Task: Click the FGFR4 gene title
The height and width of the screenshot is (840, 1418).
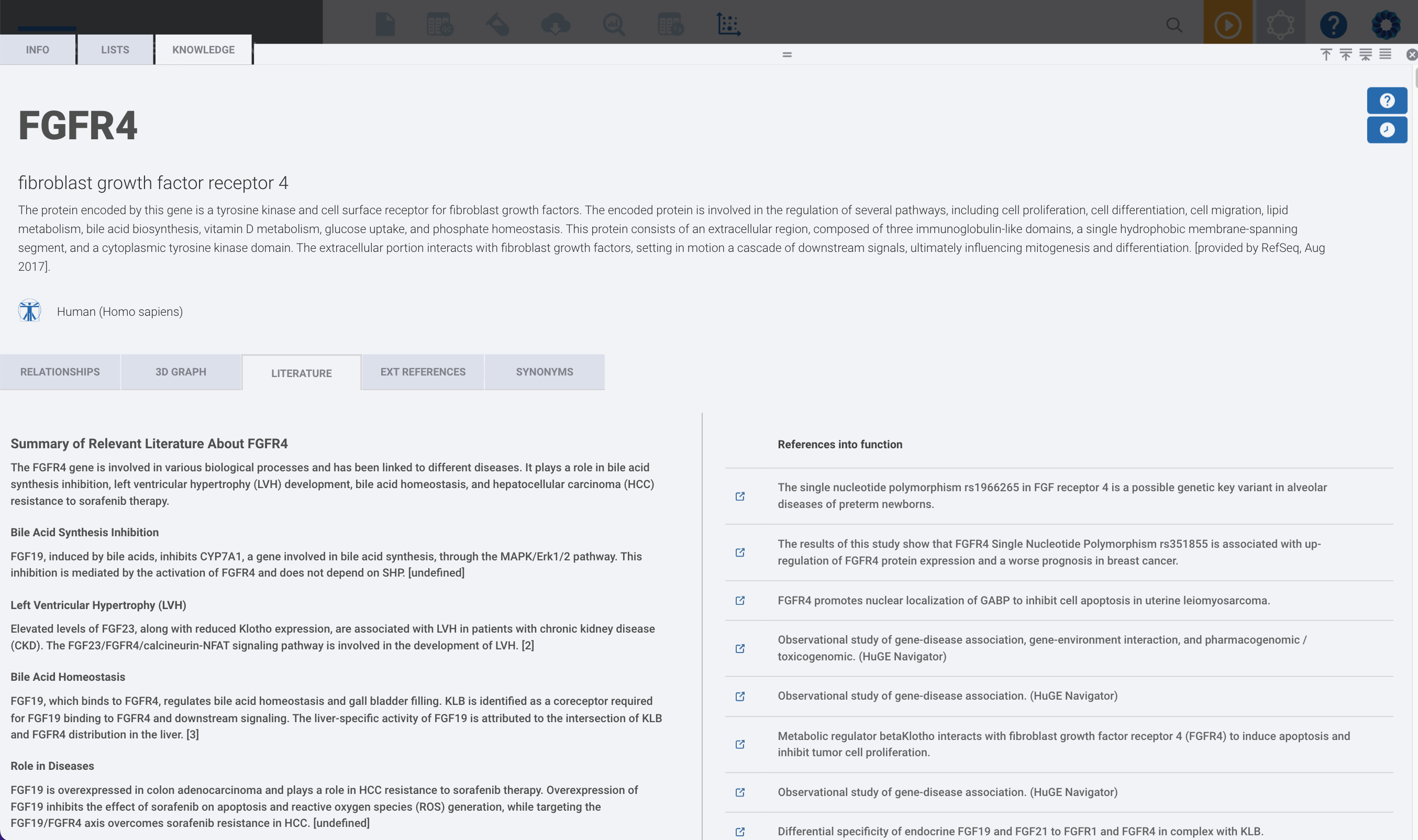Action: coord(78,125)
